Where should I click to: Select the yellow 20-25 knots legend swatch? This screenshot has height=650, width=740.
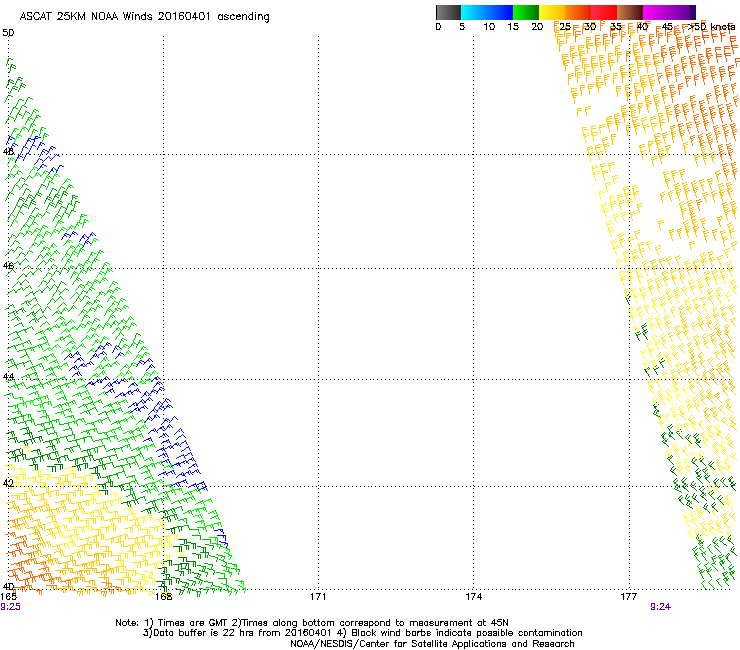[552, 12]
